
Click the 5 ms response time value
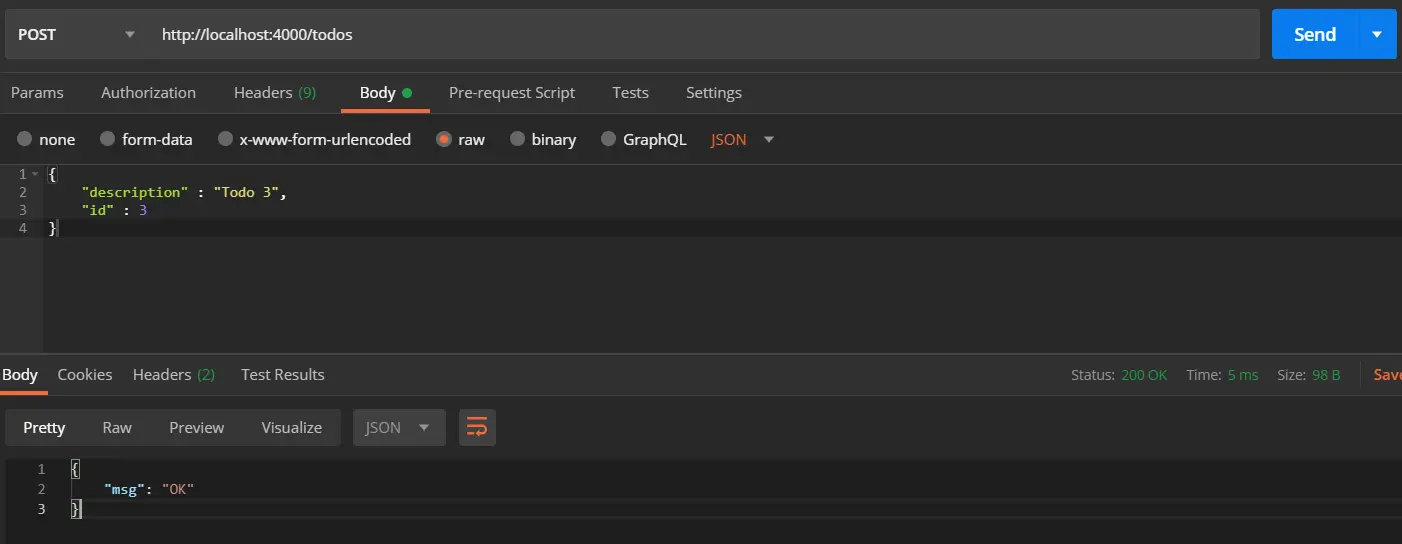pyautogui.click(x=1243, y=375)
